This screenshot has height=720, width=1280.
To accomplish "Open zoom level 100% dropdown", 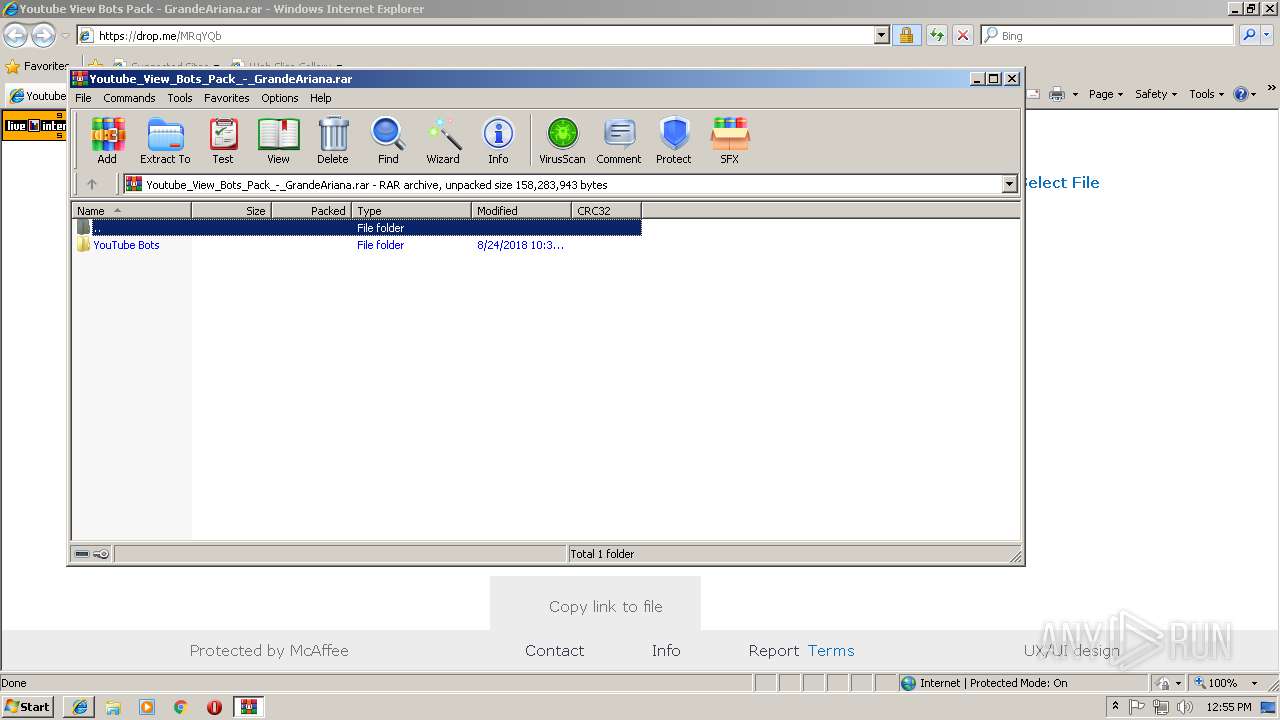I will tap(1254, 683).
